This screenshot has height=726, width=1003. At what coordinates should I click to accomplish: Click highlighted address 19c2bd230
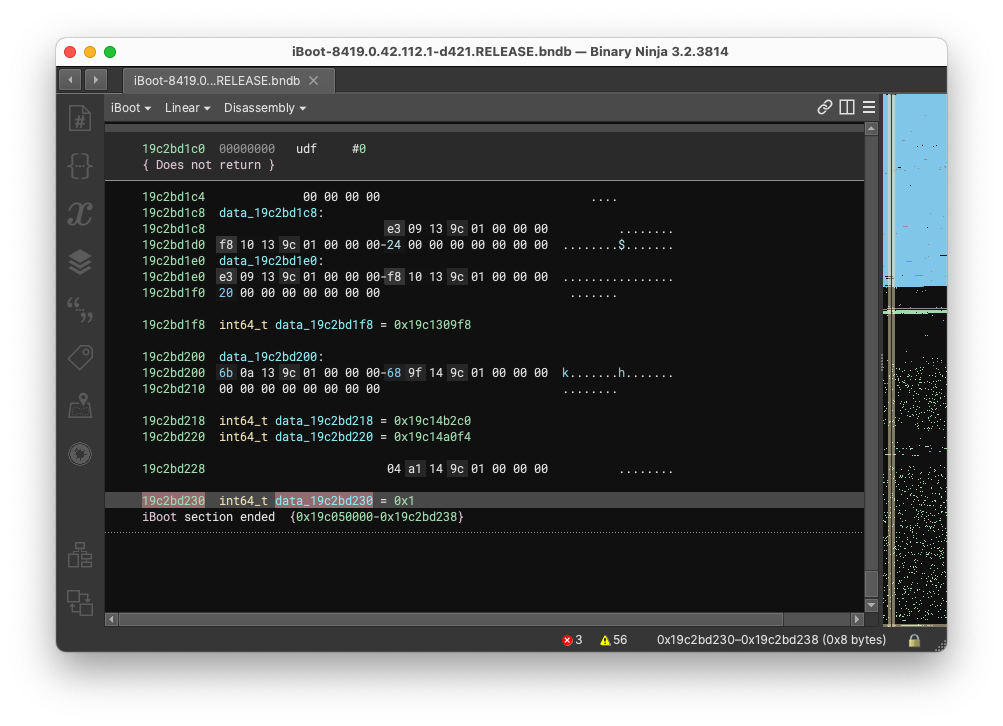tap(173, 501)
